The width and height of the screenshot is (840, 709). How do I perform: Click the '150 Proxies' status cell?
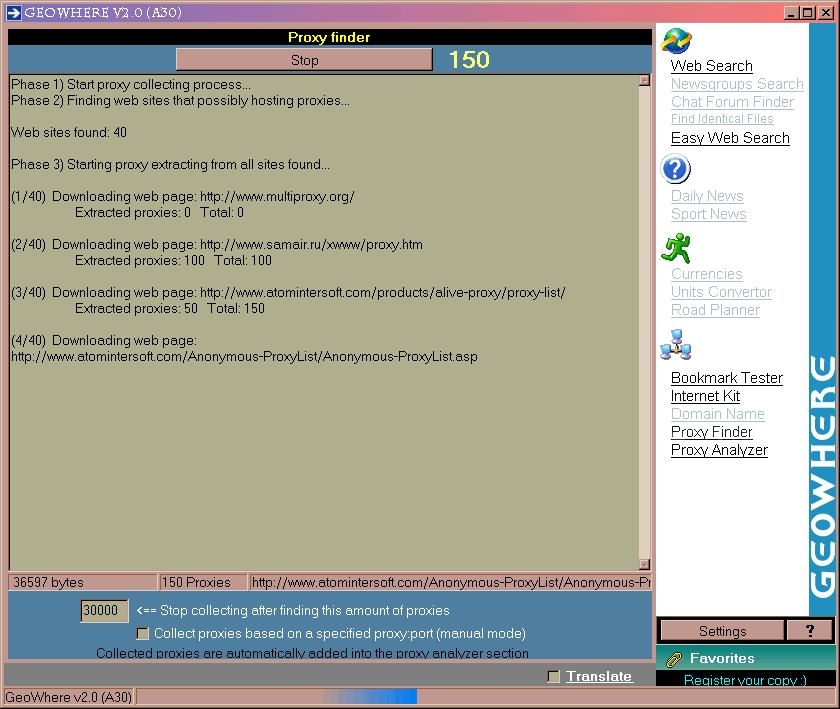(202, 582)
